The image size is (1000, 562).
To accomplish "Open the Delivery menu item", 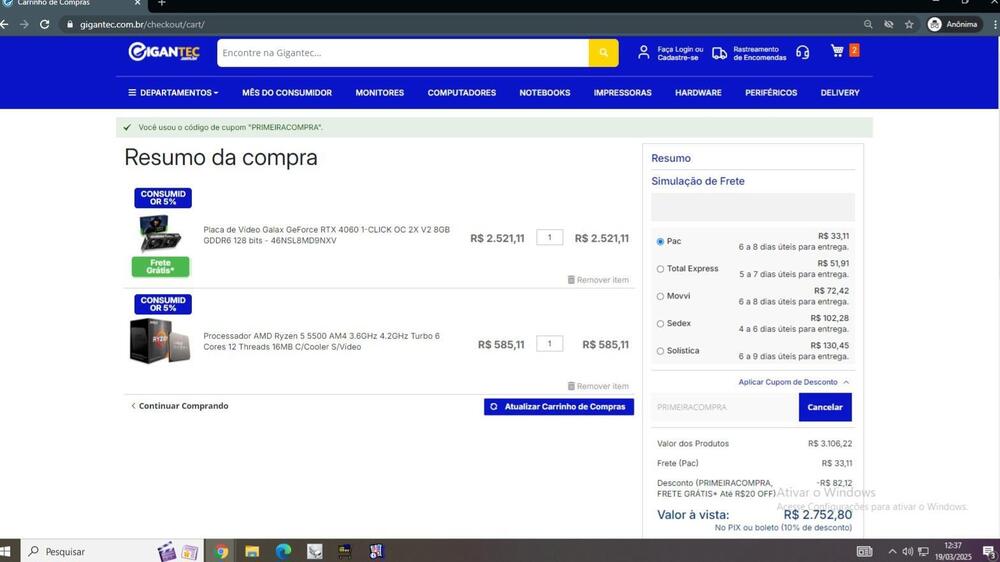I will pyautogui.click(x=840, y=92).
